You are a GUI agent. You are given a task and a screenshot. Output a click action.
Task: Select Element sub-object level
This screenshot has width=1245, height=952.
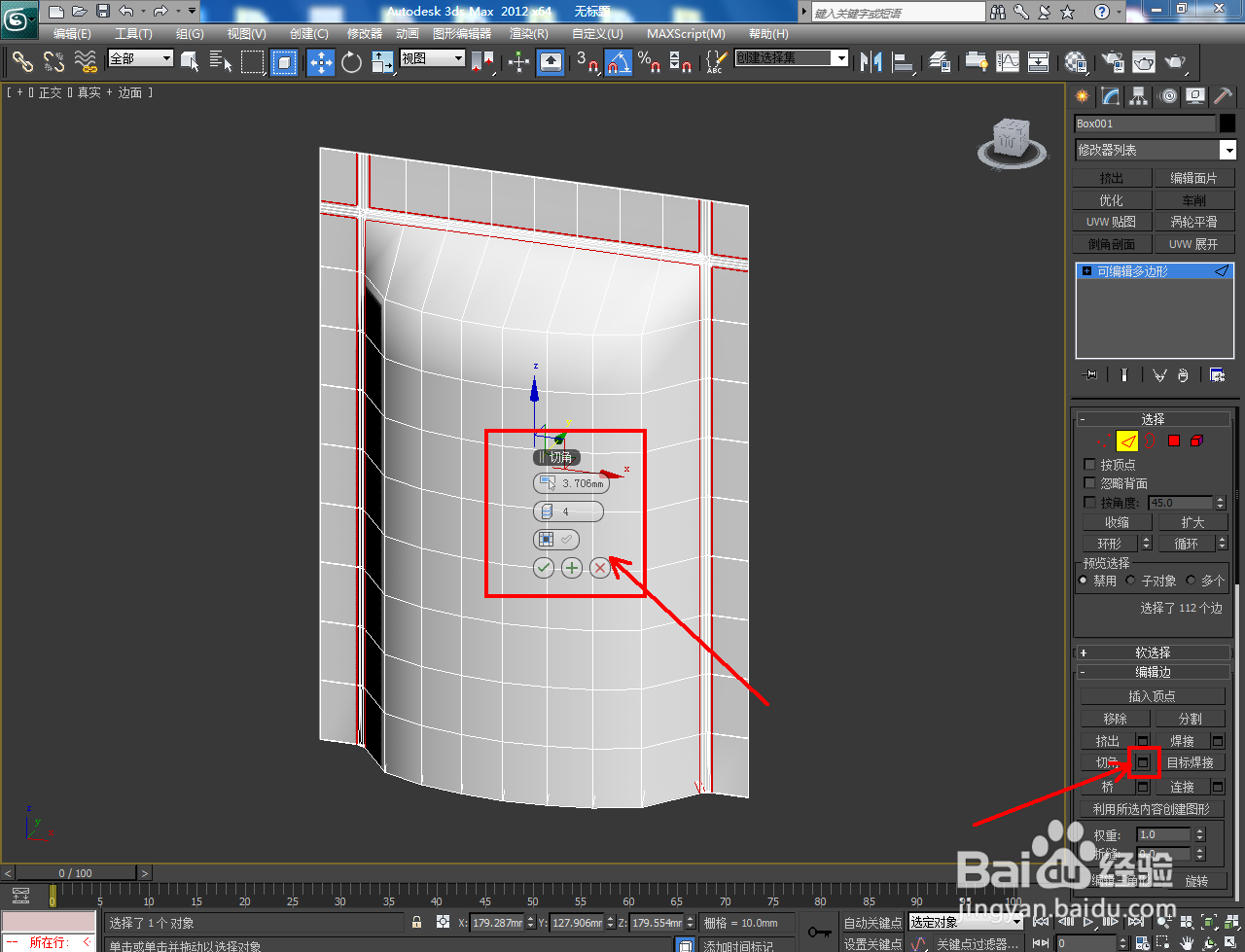[x=1196, y=441]
